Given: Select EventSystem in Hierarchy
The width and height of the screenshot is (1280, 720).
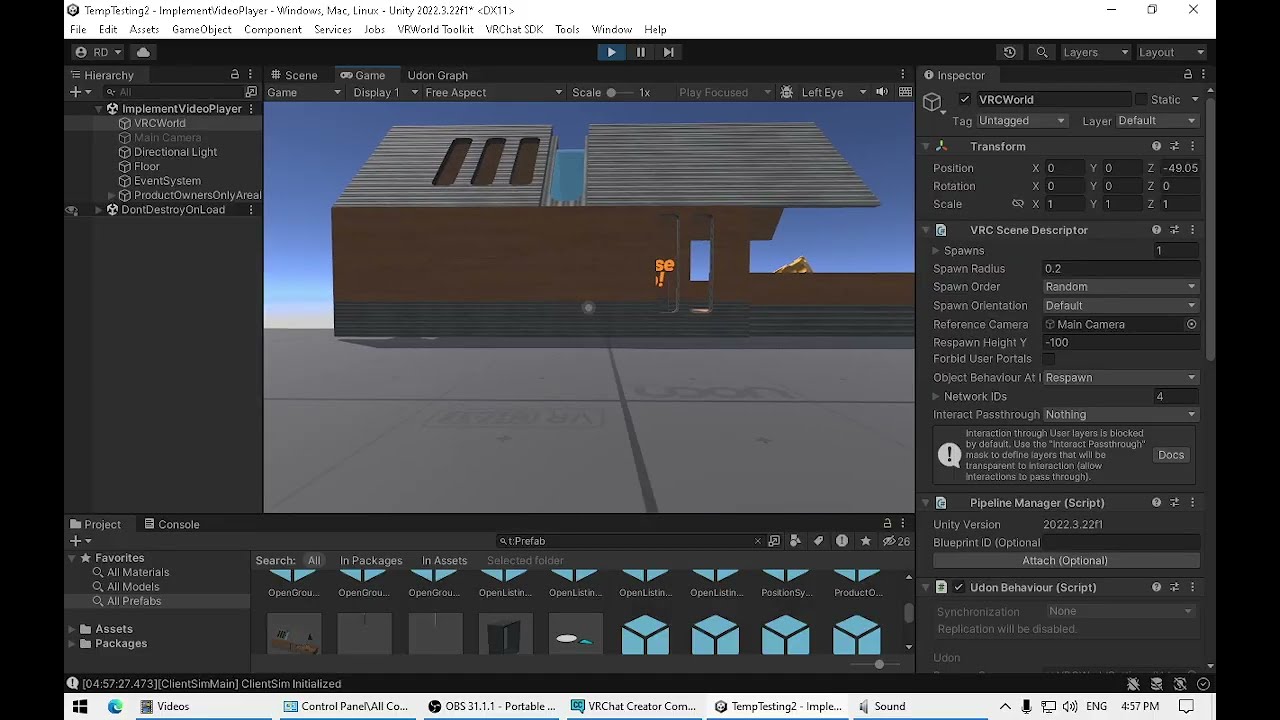Looking at the screenshot, I should [x=167, y=181].
